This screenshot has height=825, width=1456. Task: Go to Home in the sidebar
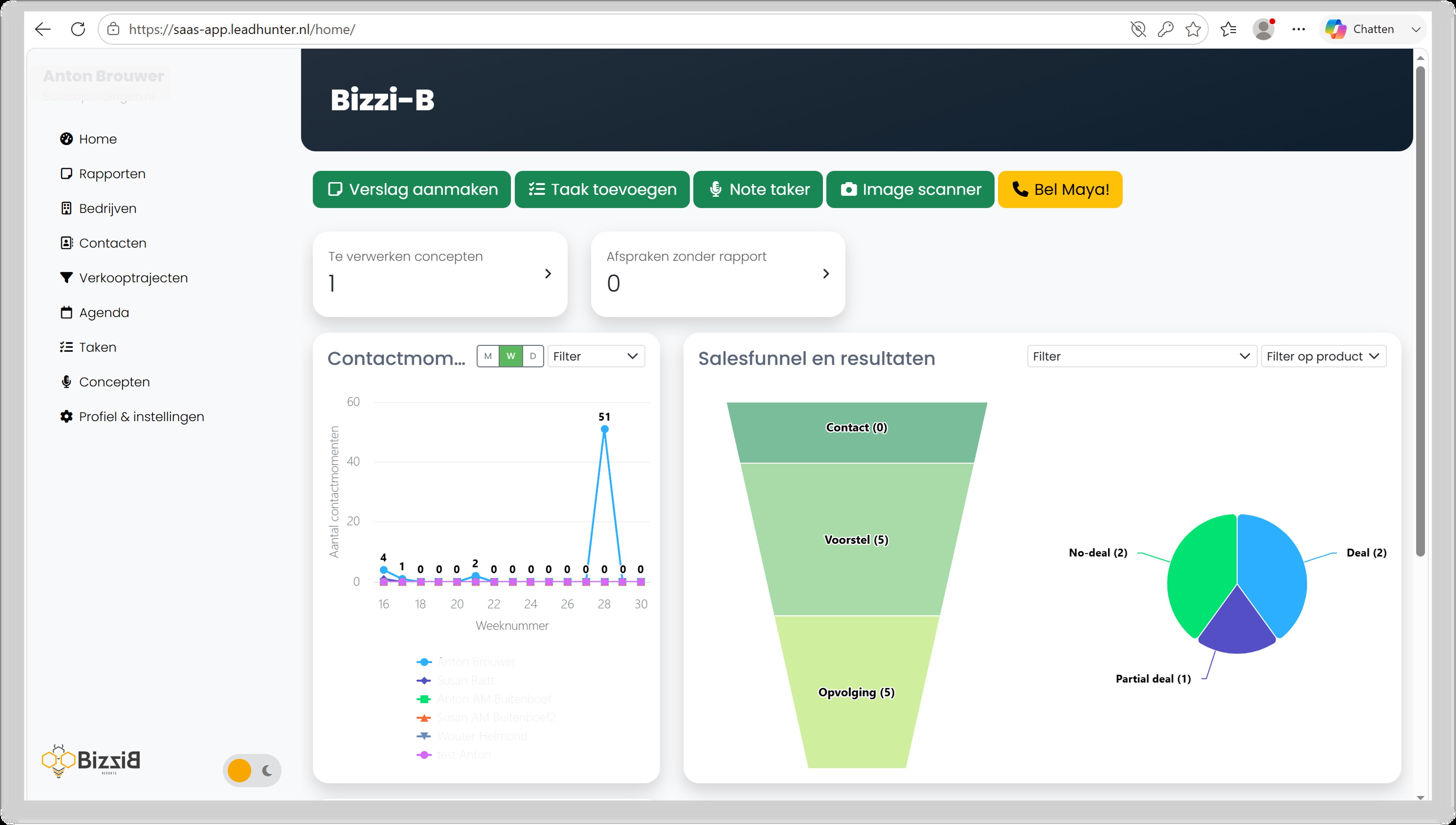(x=89, y=139)
